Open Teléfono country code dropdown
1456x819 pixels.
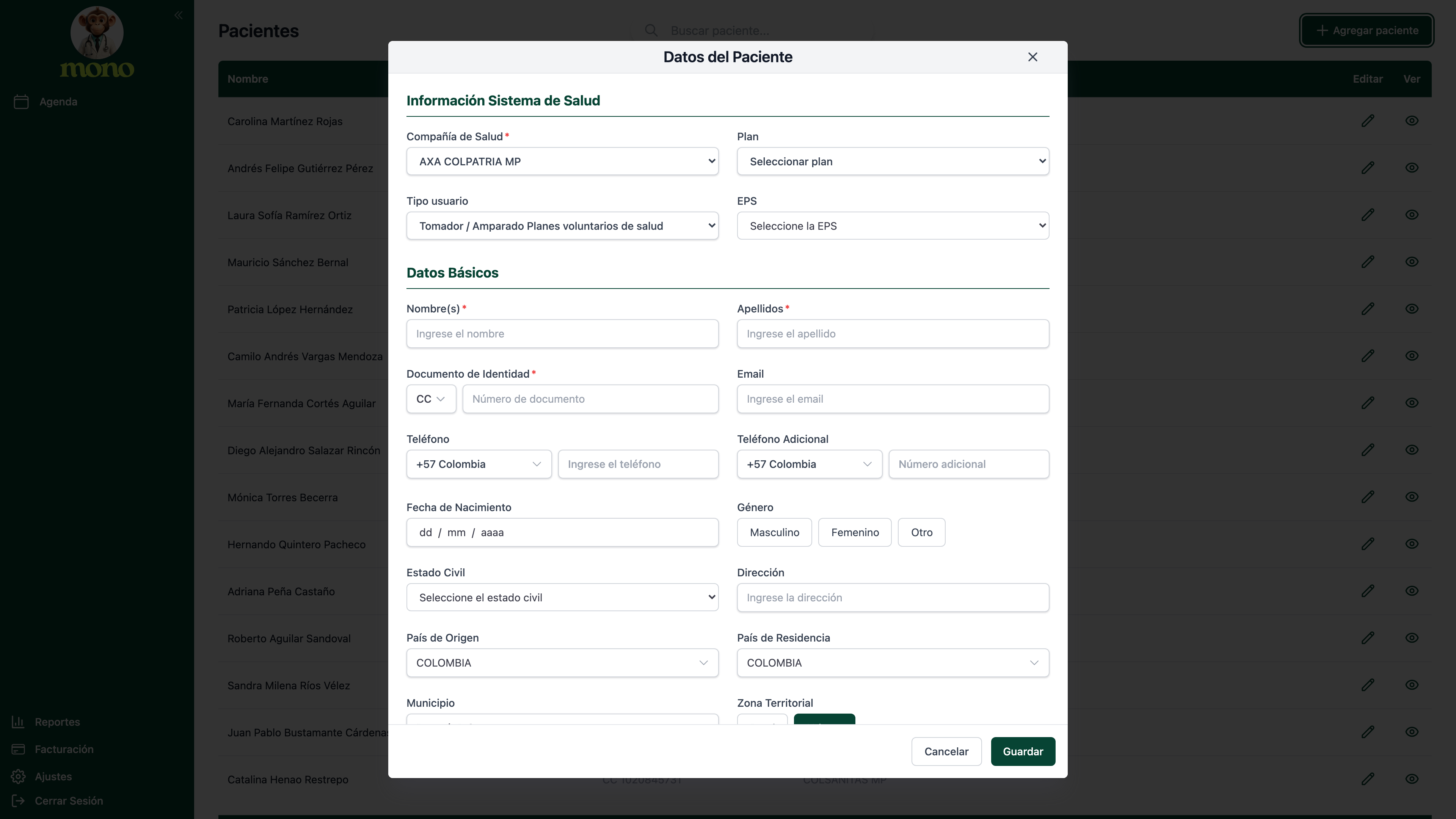479,464
